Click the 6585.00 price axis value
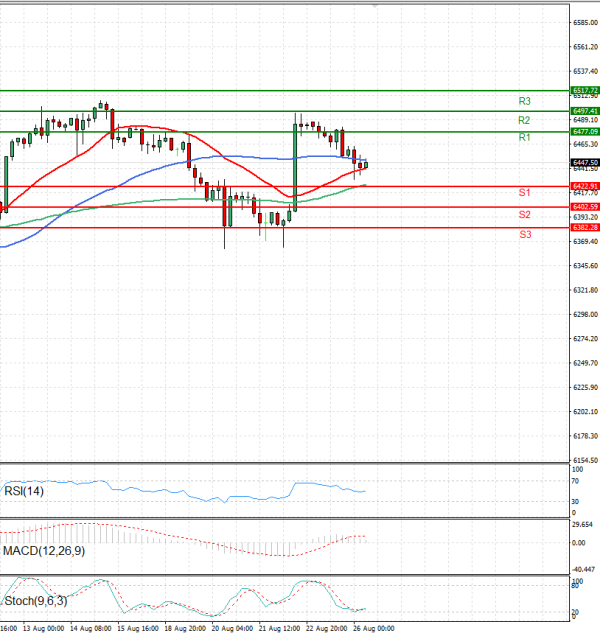The height and width of the screenshot is (636, 600). [x=585, y=23]
